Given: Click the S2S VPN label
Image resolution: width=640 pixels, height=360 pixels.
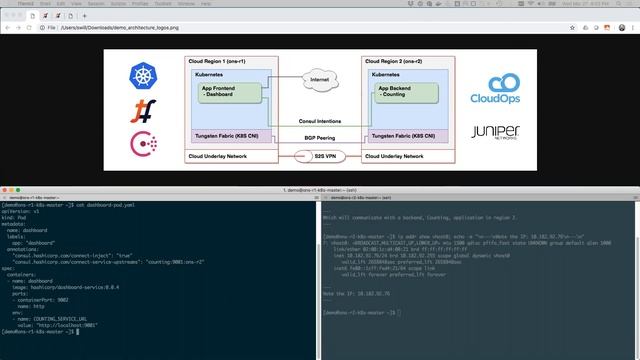Looking at the screenshot, I should pos(325,156).
